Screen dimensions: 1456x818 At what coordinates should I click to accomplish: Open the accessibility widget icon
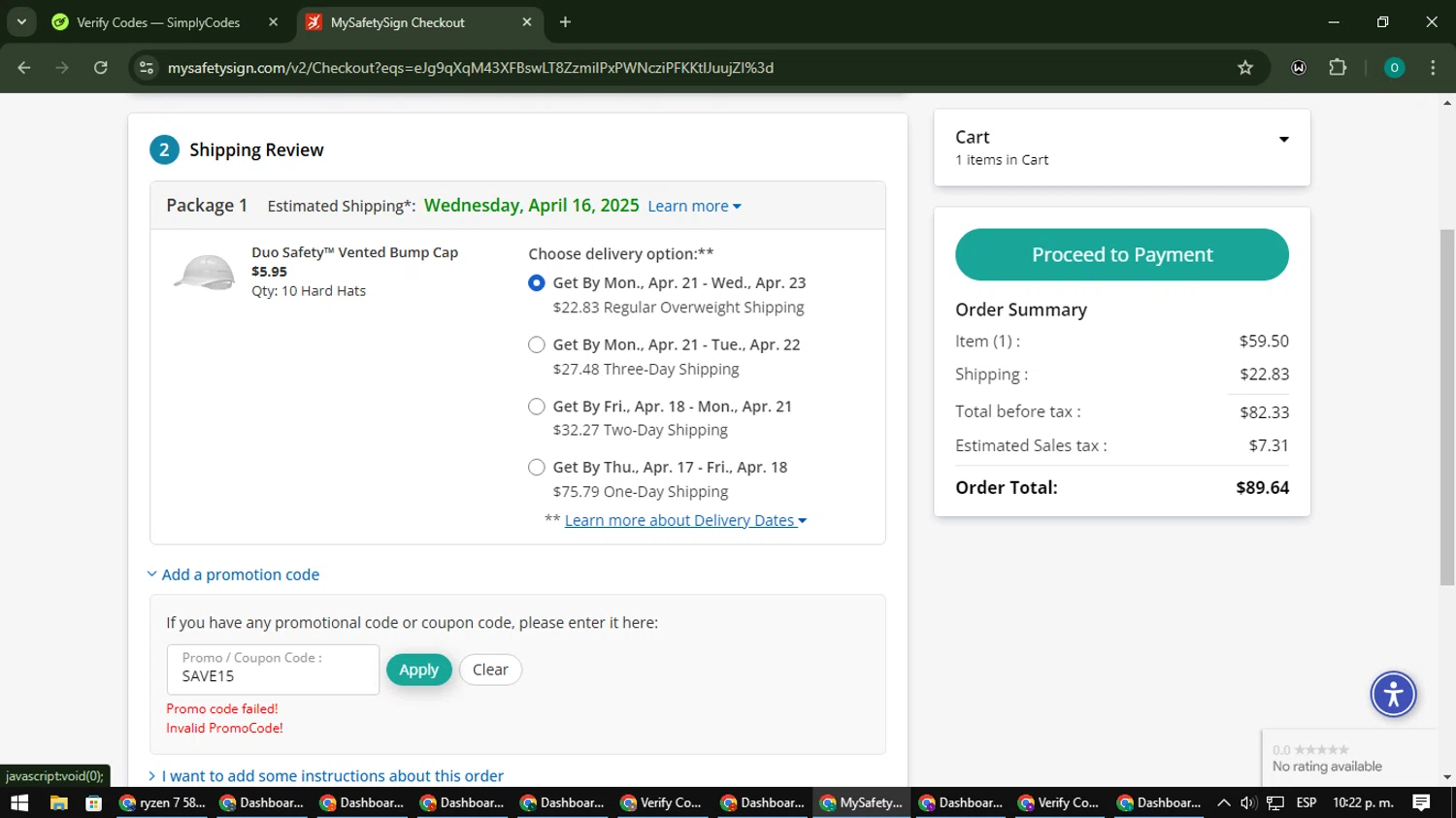1393,694
